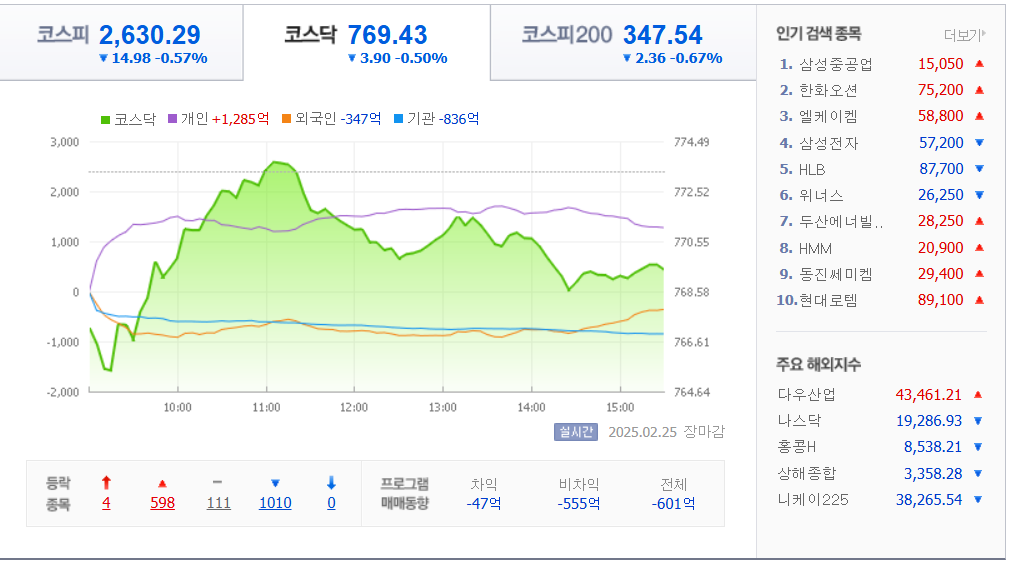Click the 차익 value -47억

pyautogui.click(x=484, y=504)
